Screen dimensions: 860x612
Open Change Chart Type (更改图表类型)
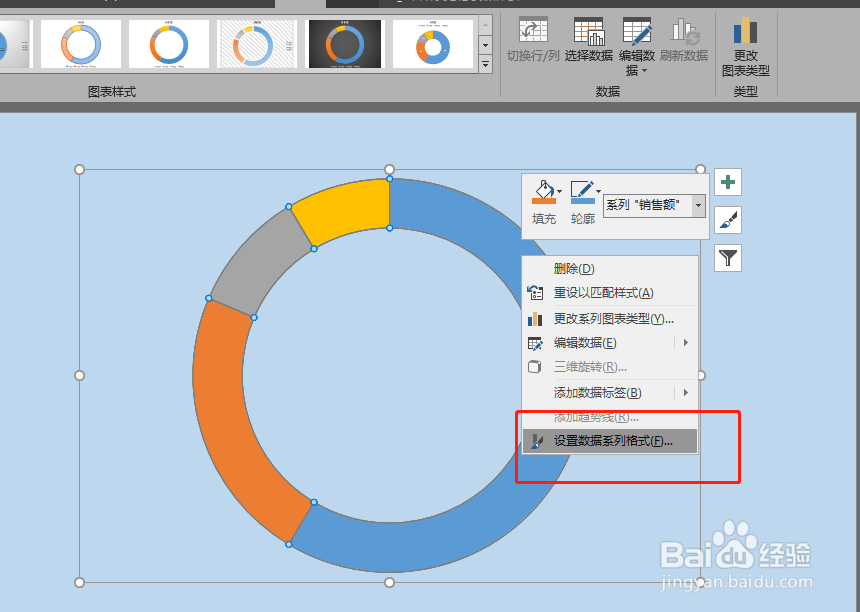(x=745, y=47)
